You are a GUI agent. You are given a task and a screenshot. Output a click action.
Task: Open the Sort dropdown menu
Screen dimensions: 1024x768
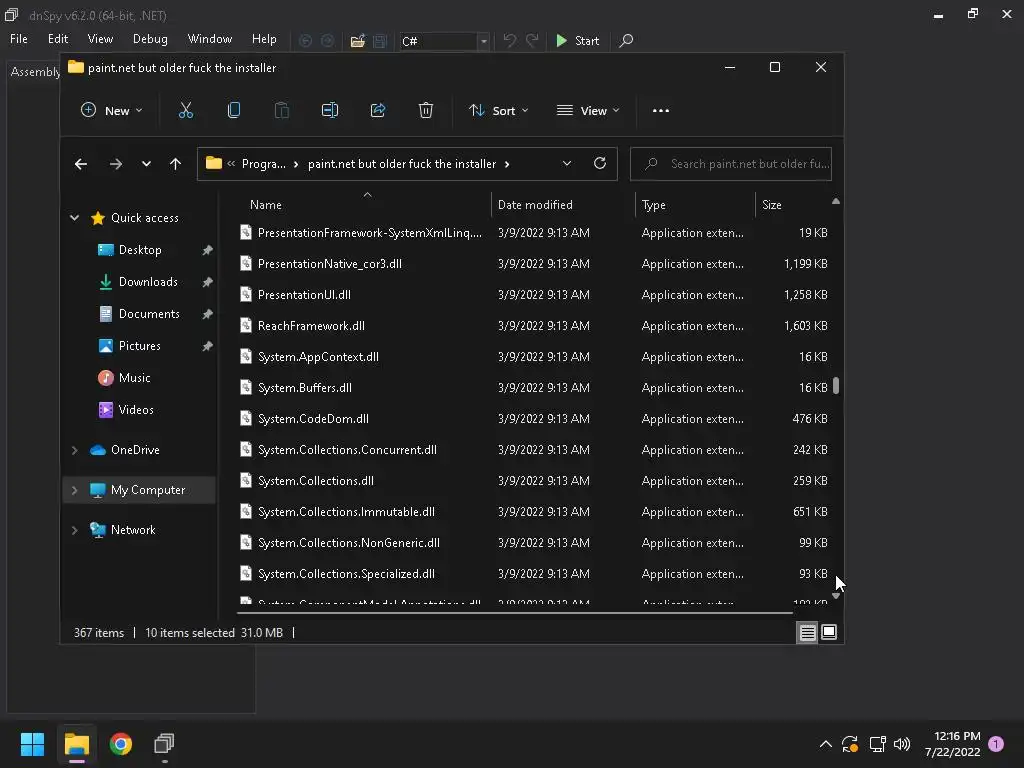click(498, 110)
